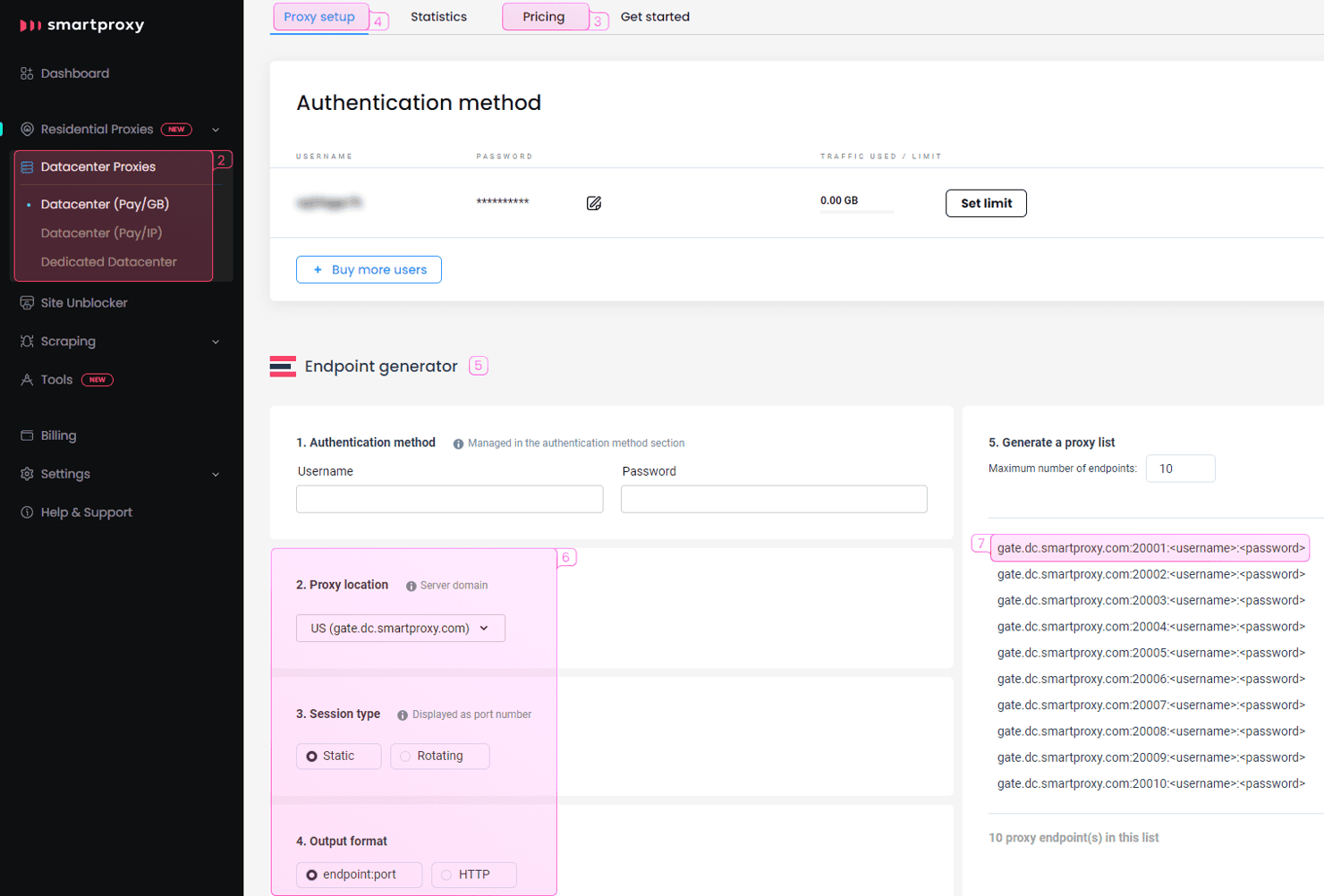Click the Site Unblocker icon

point(27,303)
